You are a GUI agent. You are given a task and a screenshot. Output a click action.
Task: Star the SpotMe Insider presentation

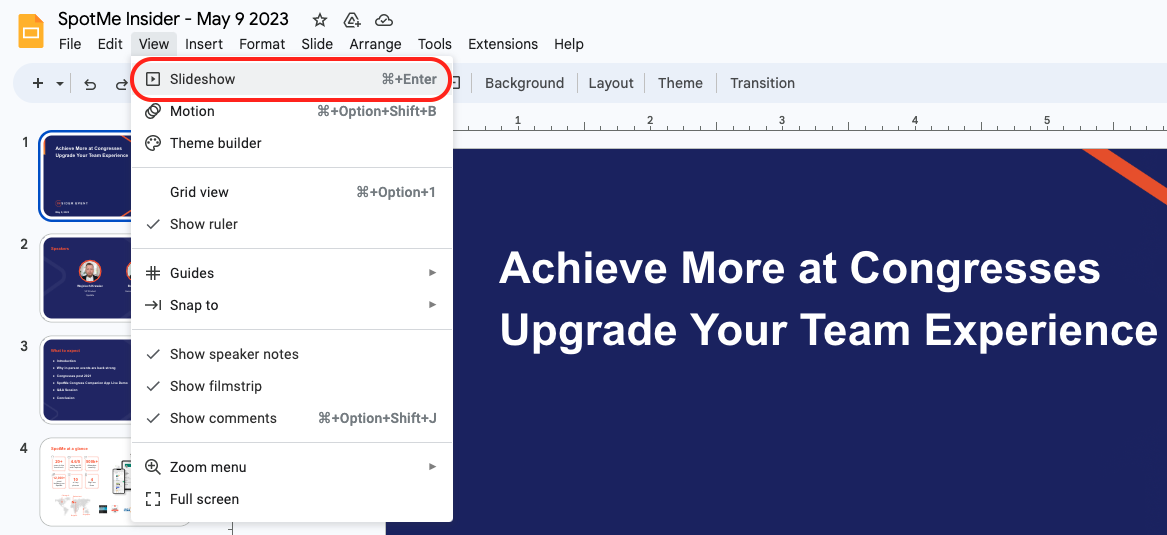coord(319,19)
